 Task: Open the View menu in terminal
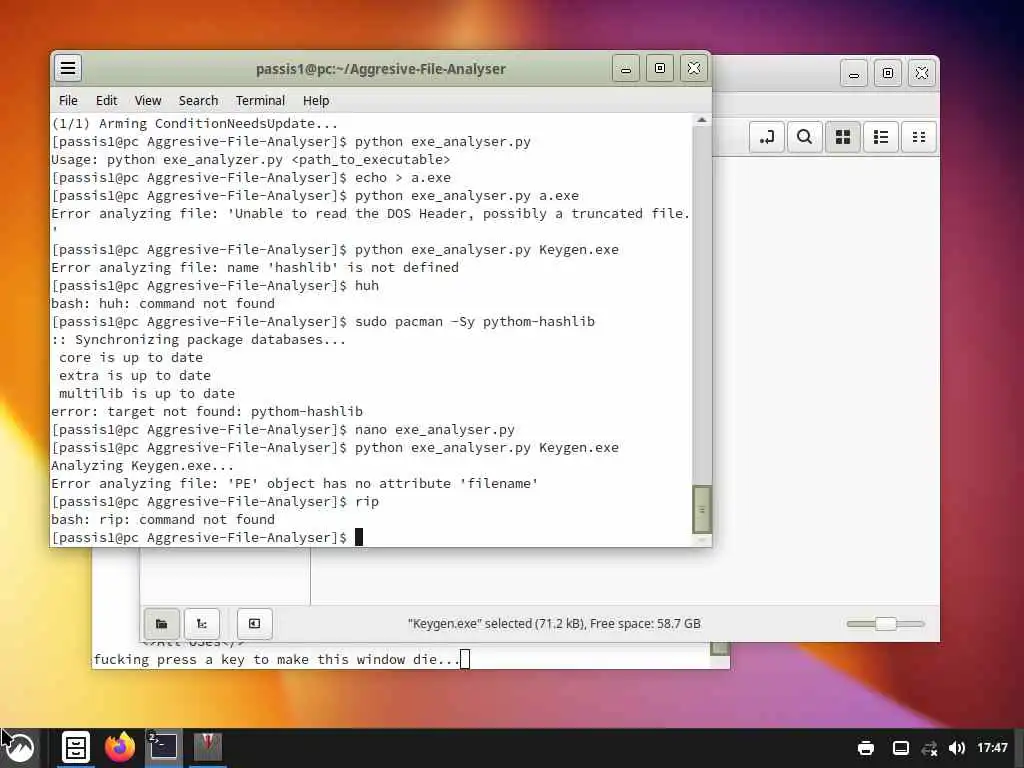pyautogui.click(x=148, y=101)
